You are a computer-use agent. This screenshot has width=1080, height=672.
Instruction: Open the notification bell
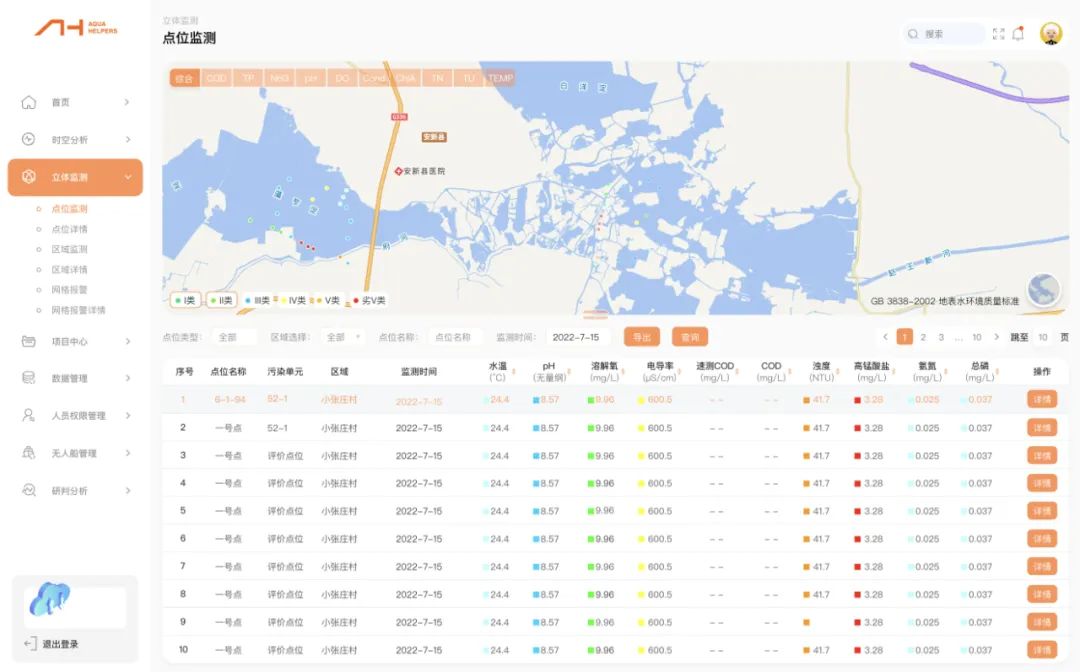pyautogui.click(x=1018, y=34)
